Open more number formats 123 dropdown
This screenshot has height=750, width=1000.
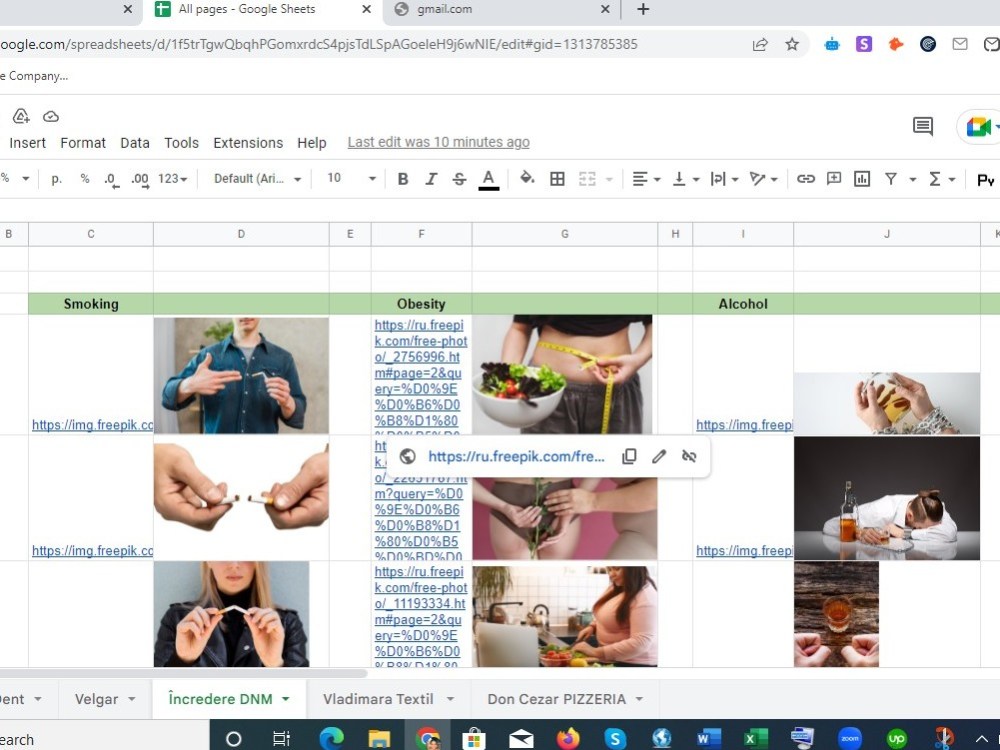(x=173, y=179)
